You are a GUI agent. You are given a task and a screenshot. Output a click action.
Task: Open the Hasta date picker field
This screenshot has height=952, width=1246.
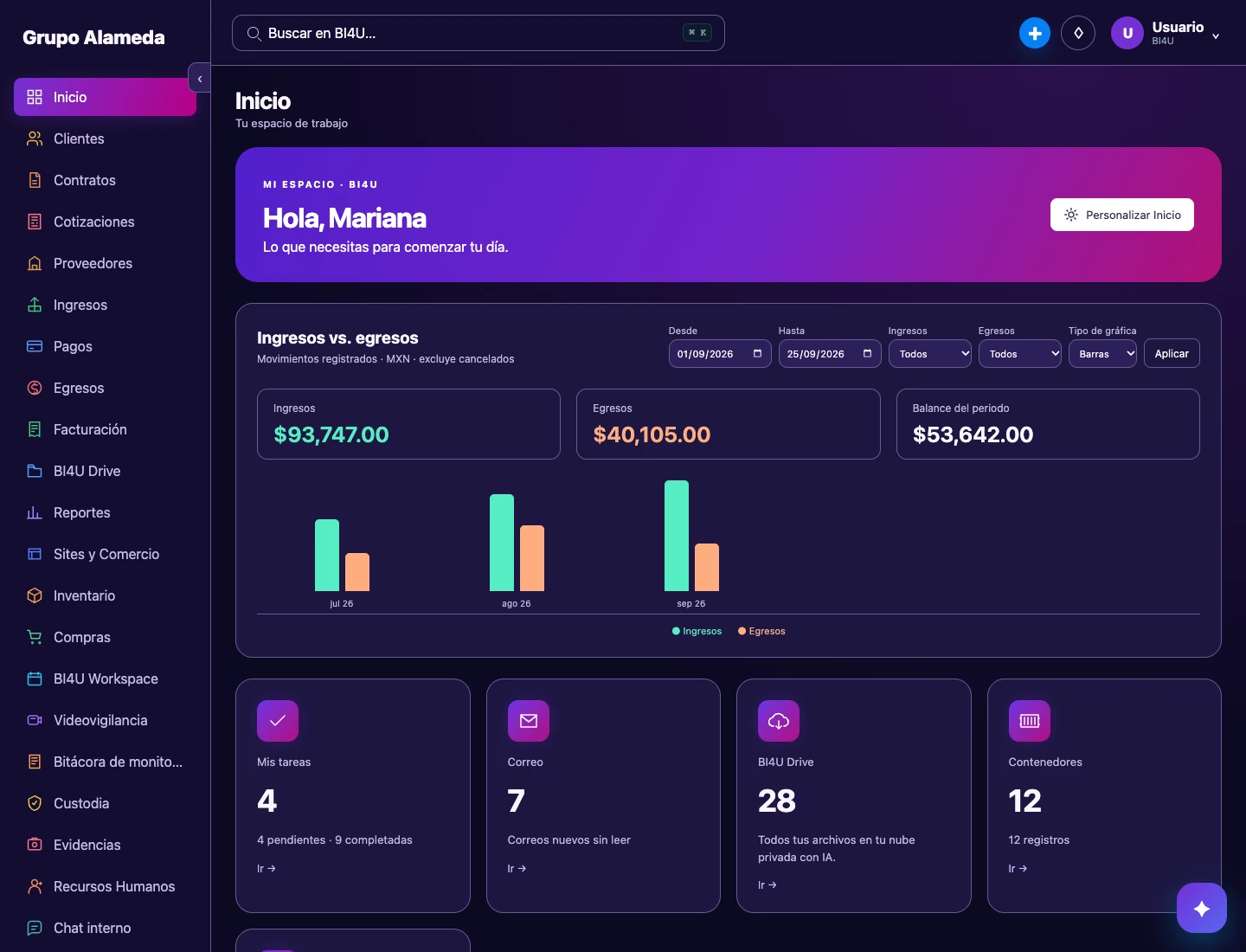click(x=830, y=353)
